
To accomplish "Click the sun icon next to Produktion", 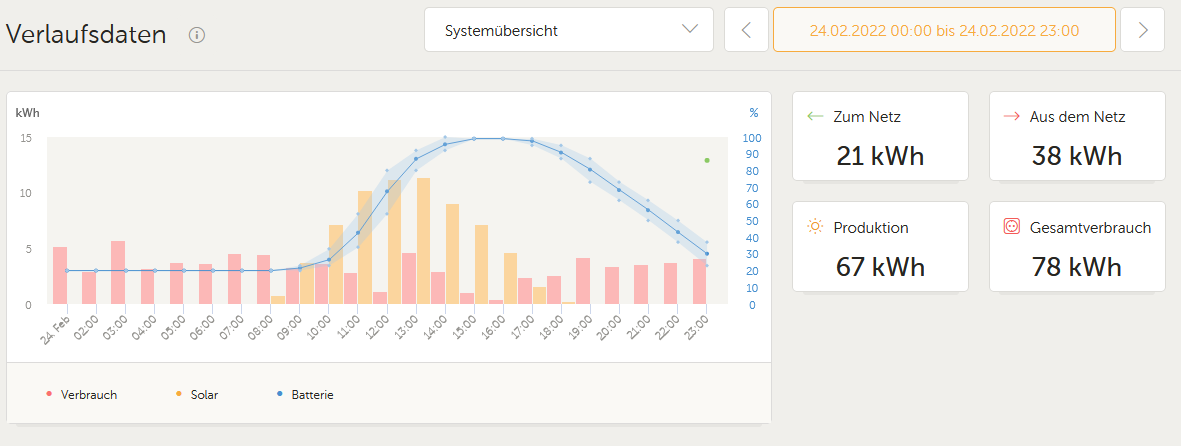I will 815,227.
